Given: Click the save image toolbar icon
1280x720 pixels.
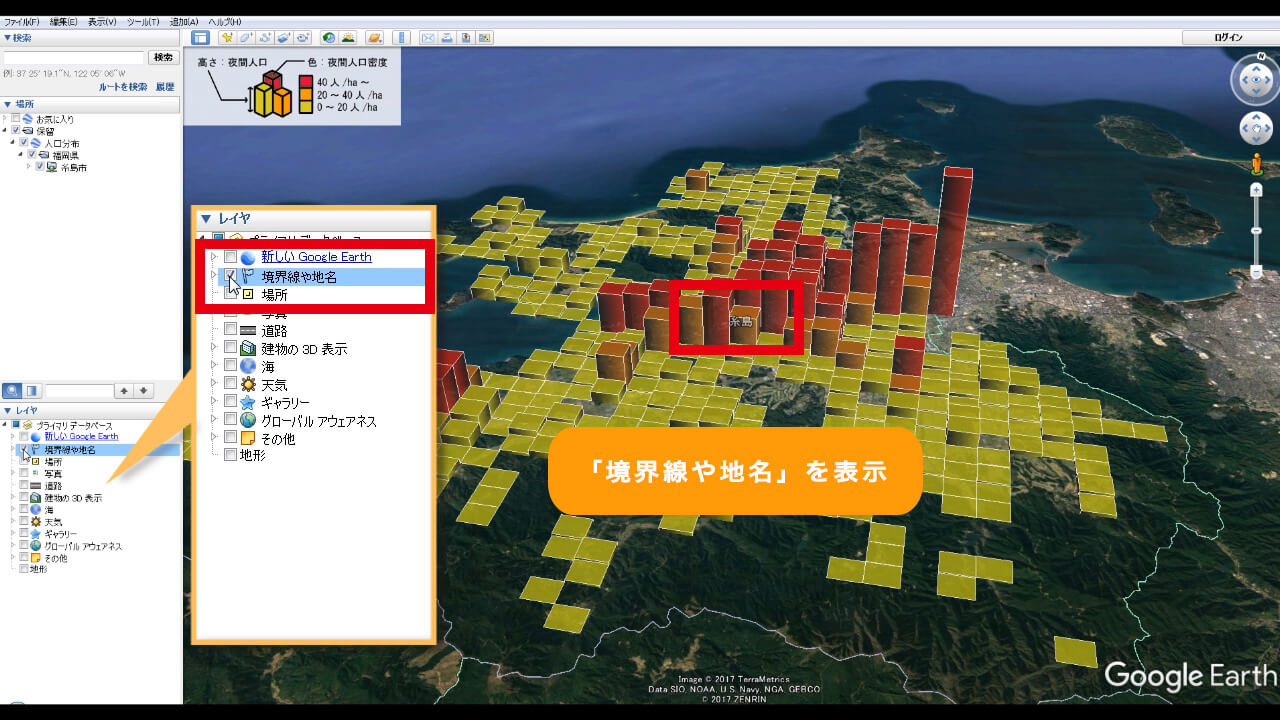Looking at the screenshot, I should (466, 38).
